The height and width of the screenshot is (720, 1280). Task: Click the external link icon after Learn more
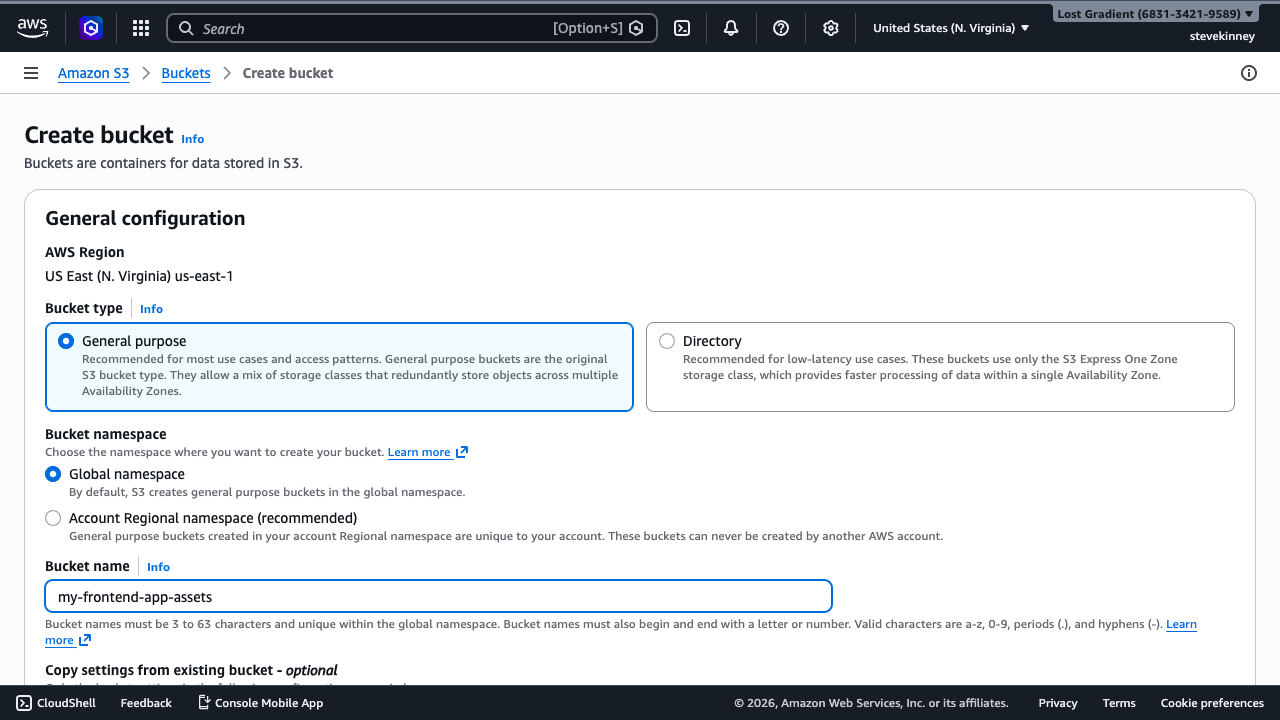coord(462,452)
